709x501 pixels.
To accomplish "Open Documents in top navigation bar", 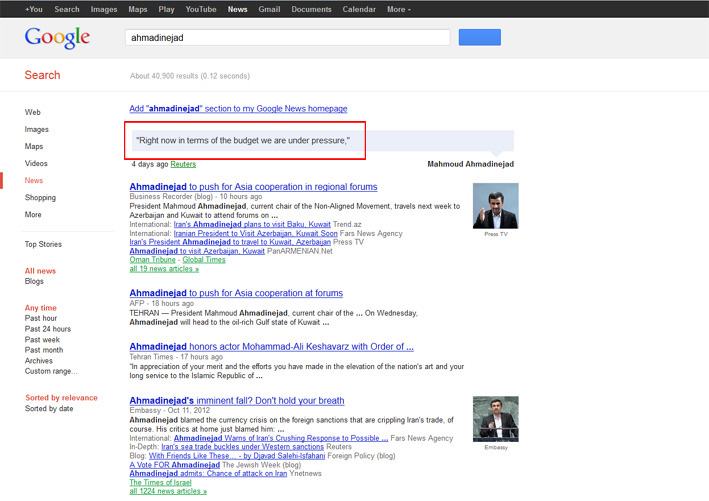I will [x=312, y=9].
